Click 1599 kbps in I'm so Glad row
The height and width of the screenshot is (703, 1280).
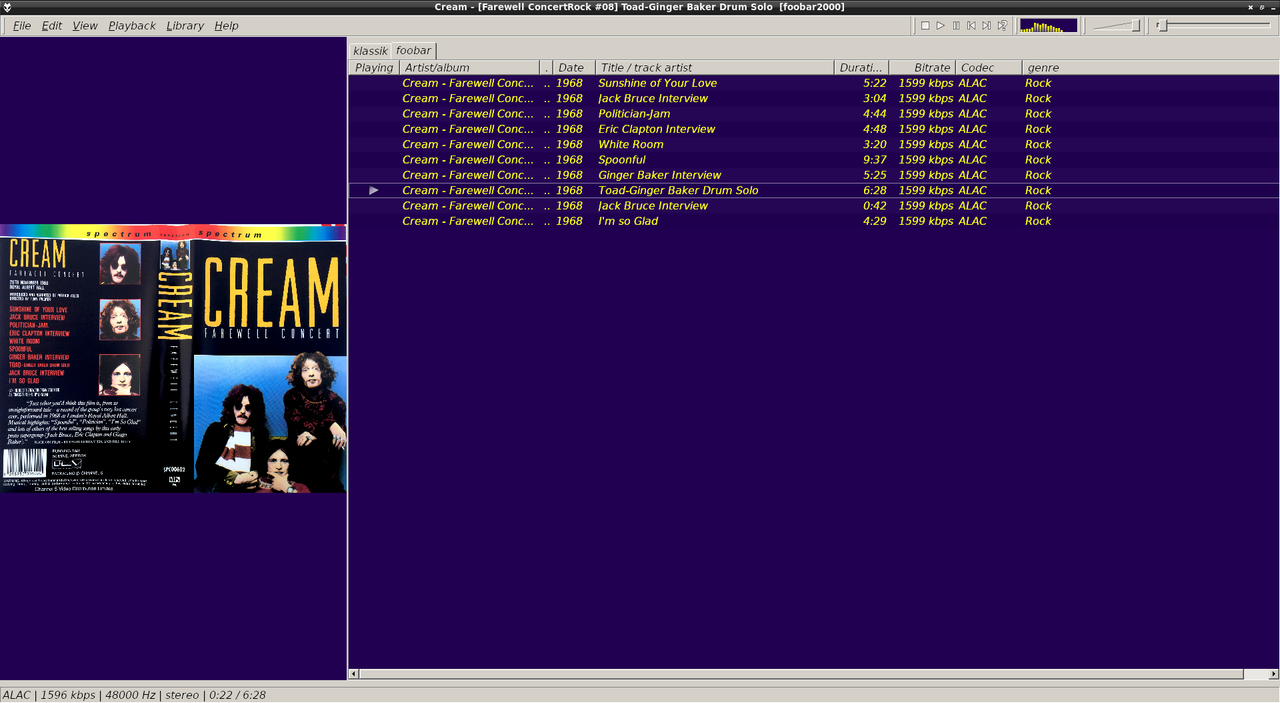click(926, 221)
